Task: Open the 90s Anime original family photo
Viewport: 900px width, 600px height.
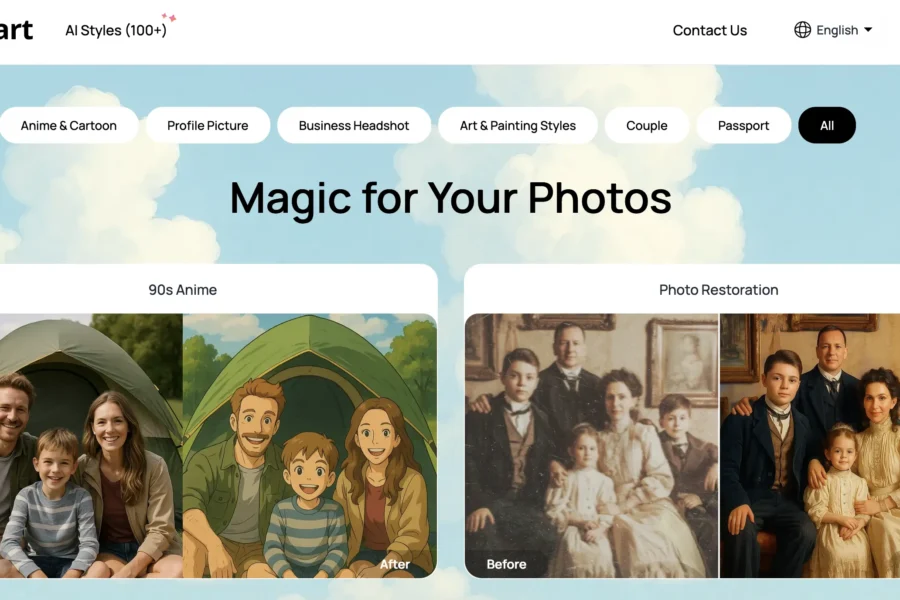Action: [91, 446]
